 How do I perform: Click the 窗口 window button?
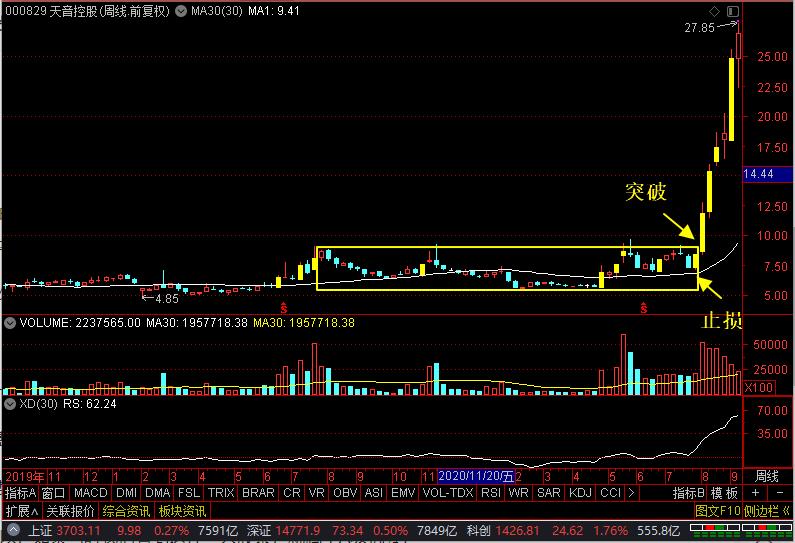coord(53,492)
